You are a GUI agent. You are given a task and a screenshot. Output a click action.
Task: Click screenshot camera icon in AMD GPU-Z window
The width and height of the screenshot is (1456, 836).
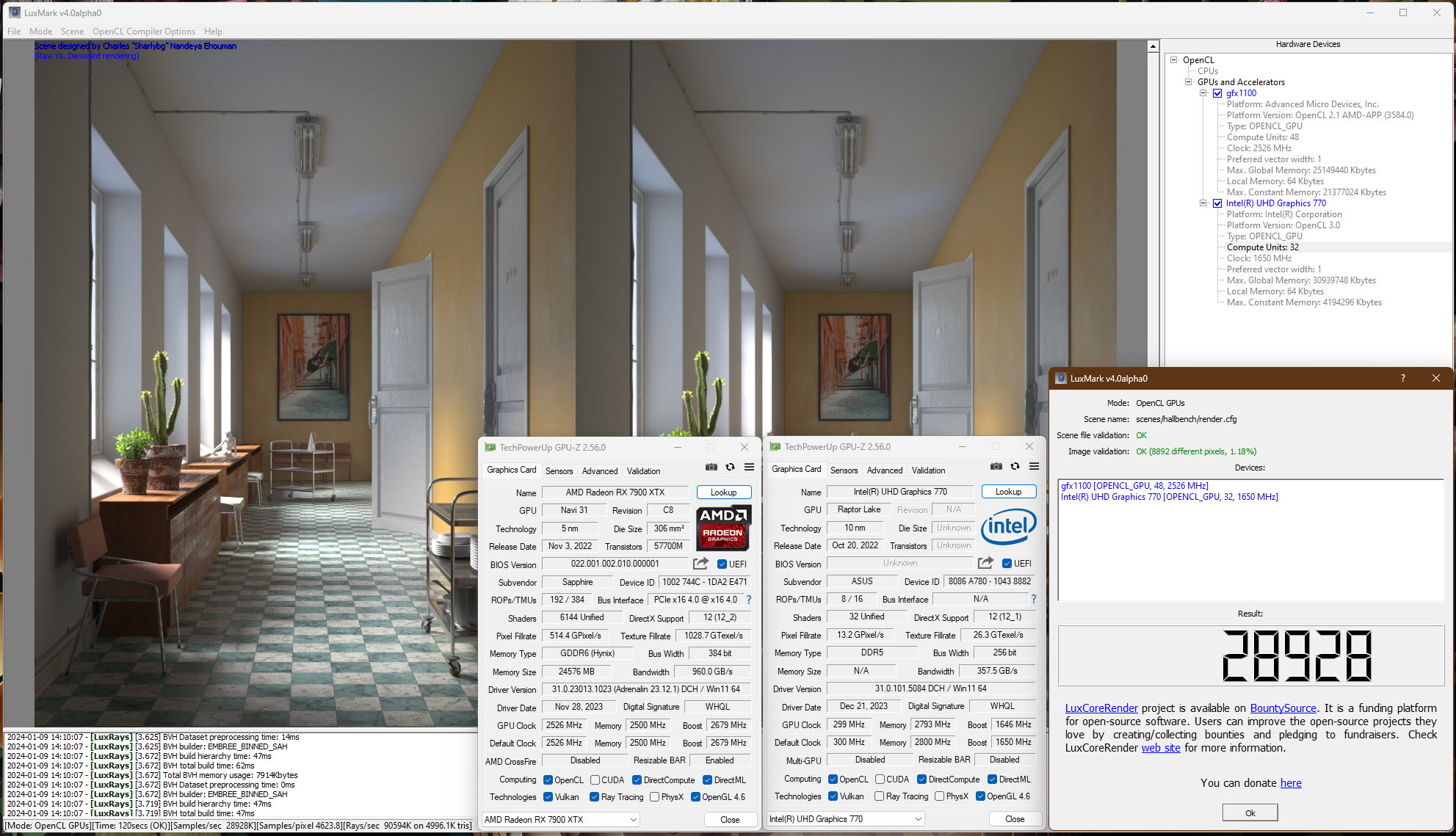point(711,467)
